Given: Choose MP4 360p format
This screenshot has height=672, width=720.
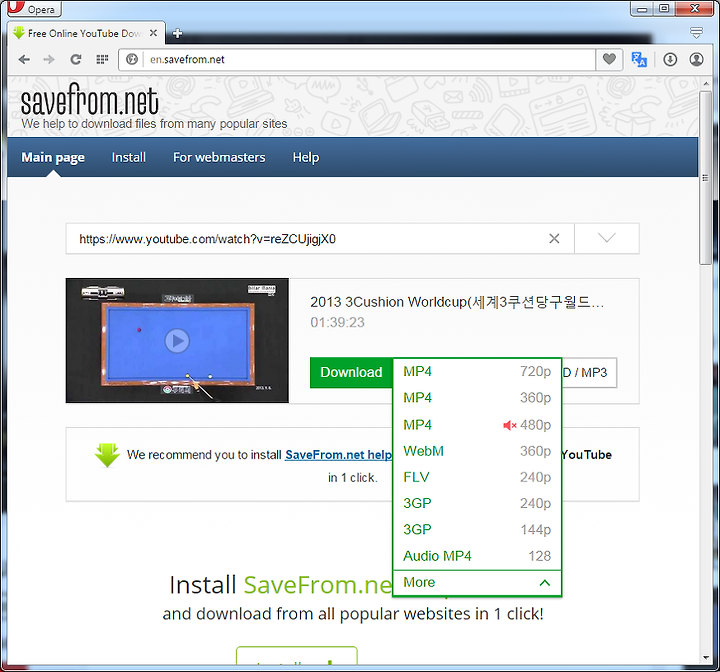Looking at the screenshot, I should [477, 397].
